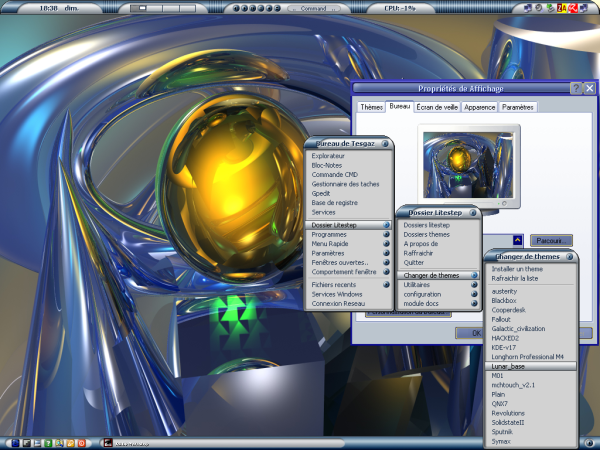Screen dimensions: 600x450
Task: Click the magnifier search icon in the bottom launcher
Action: click(x=59, y=443)
